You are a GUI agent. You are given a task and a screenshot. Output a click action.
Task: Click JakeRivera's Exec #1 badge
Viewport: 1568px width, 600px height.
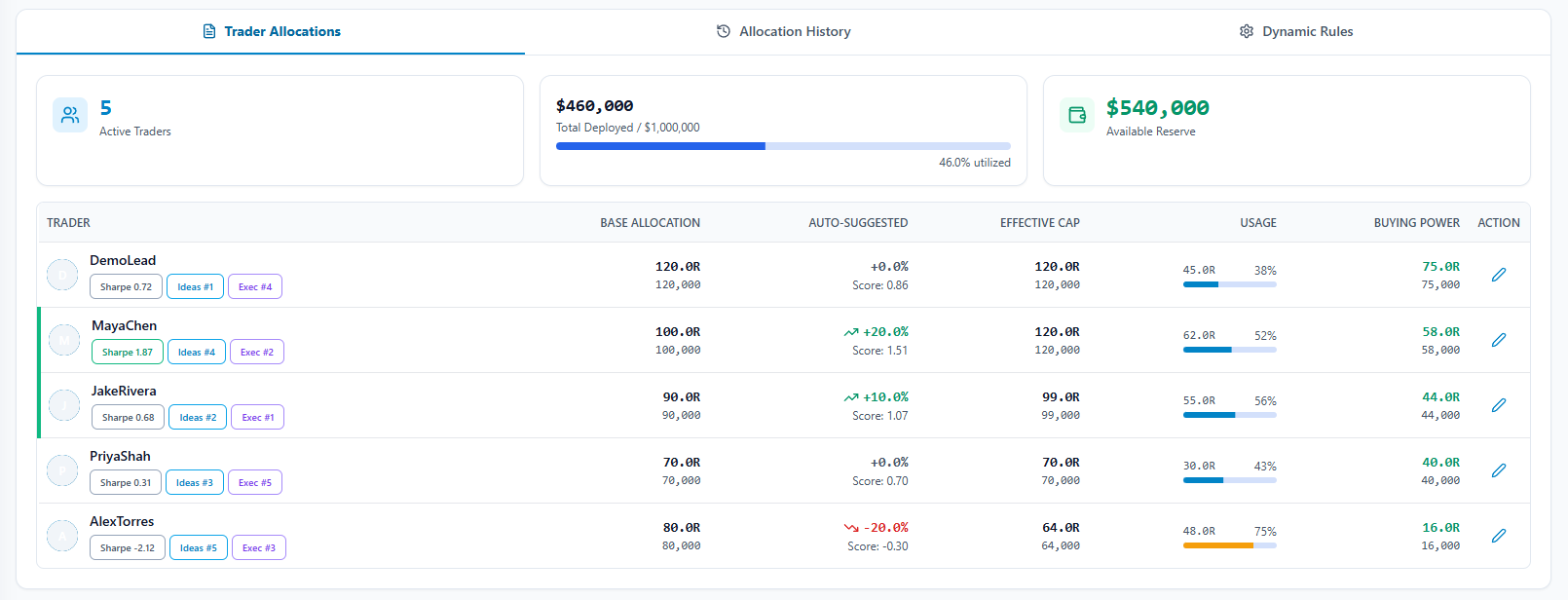point(258,418)
